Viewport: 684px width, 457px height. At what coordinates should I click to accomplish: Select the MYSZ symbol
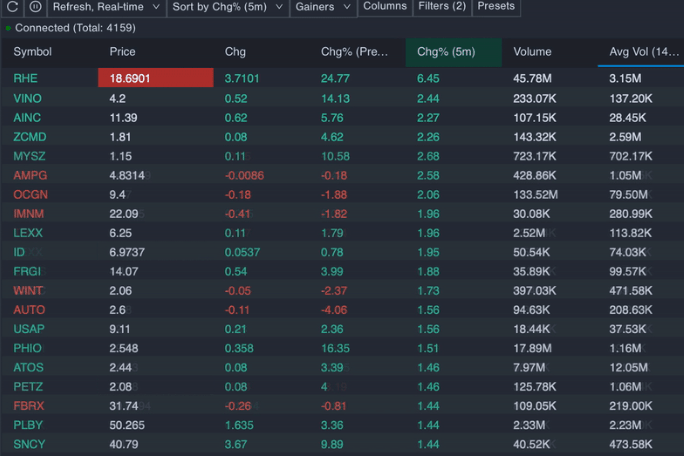click(x=29, y=156)
